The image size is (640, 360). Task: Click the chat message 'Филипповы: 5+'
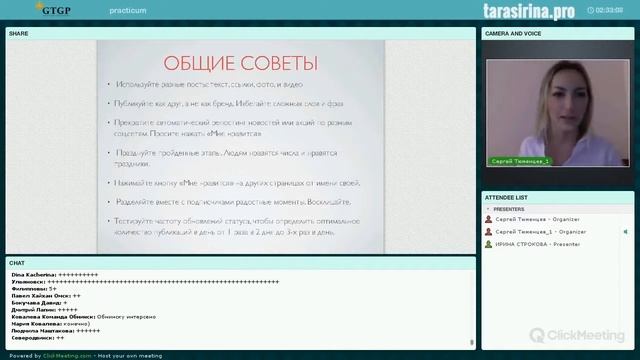coord(34,289)
